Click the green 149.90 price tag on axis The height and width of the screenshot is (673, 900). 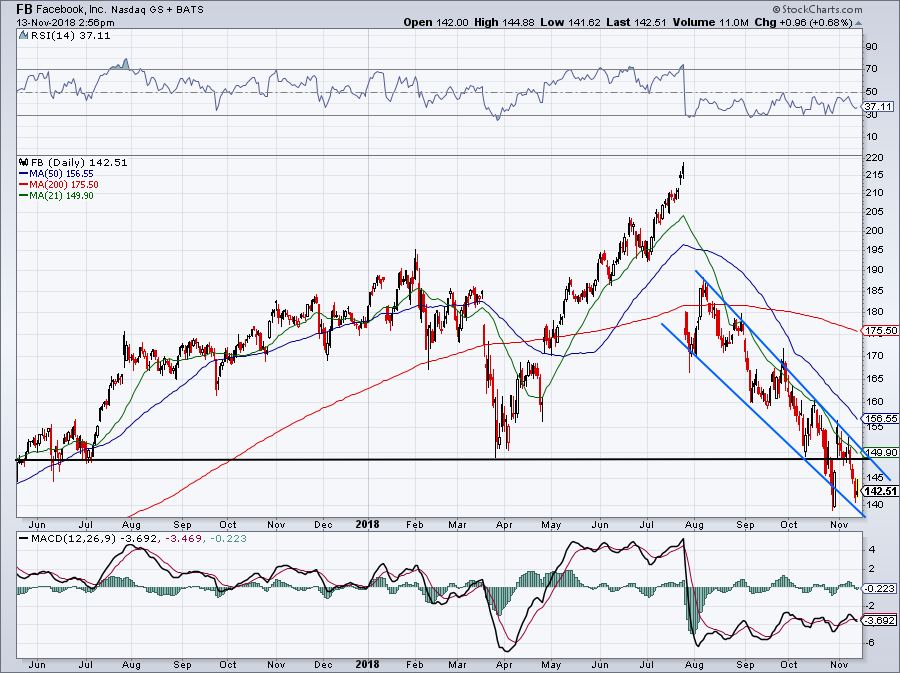[x=882, y=453]
